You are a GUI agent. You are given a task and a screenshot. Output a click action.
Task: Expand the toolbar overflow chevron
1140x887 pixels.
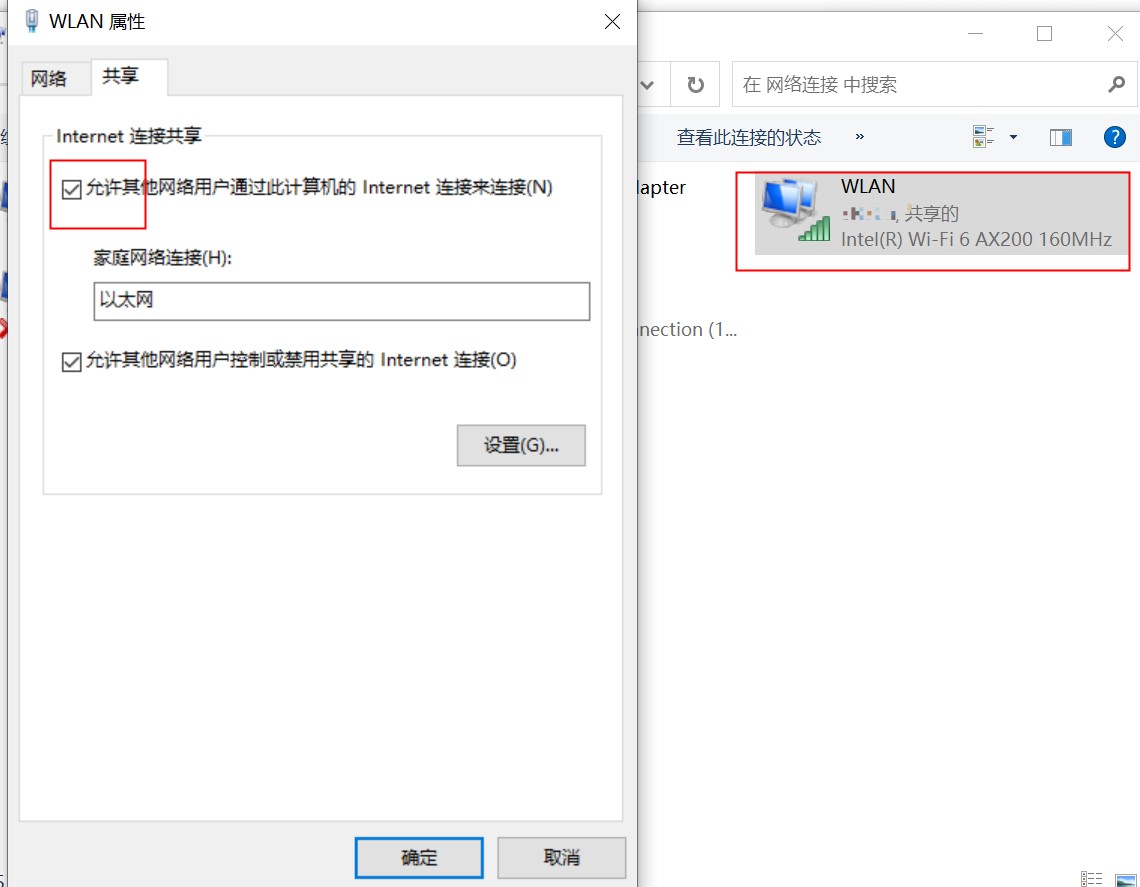859,137
